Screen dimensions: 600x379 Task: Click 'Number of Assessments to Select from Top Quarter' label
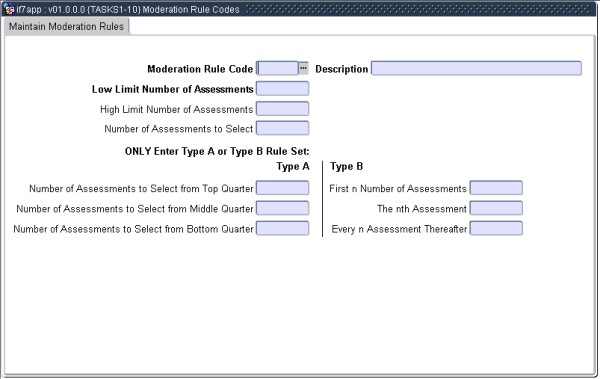141,189
